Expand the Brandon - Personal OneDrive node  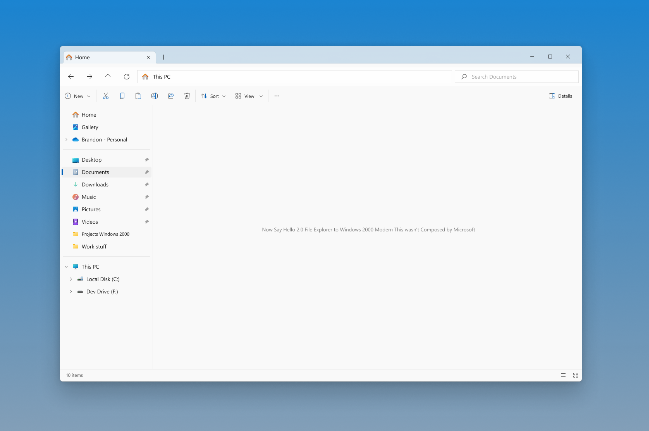coord(66,140)
